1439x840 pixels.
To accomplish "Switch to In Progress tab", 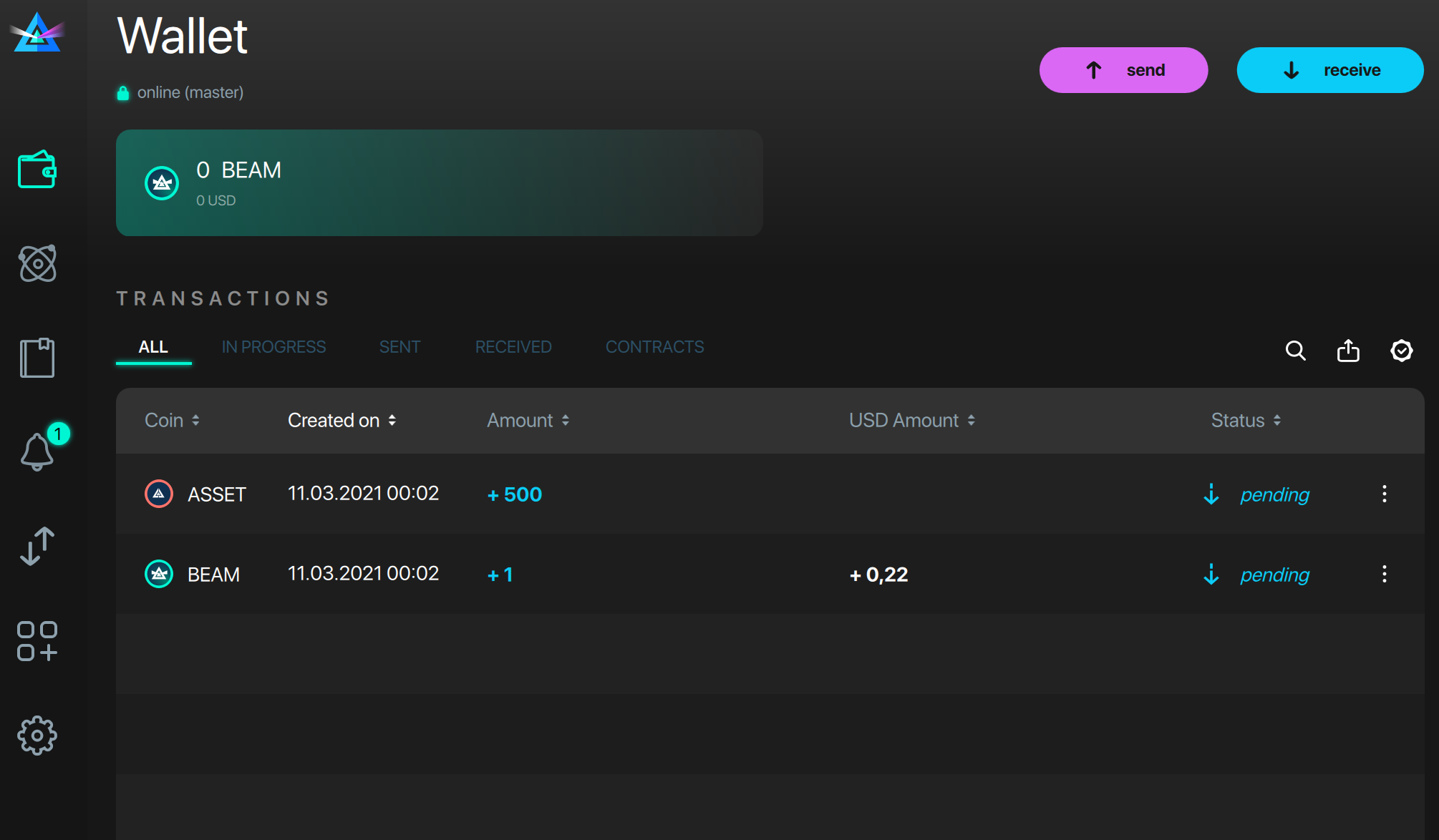I will (273, 347).
